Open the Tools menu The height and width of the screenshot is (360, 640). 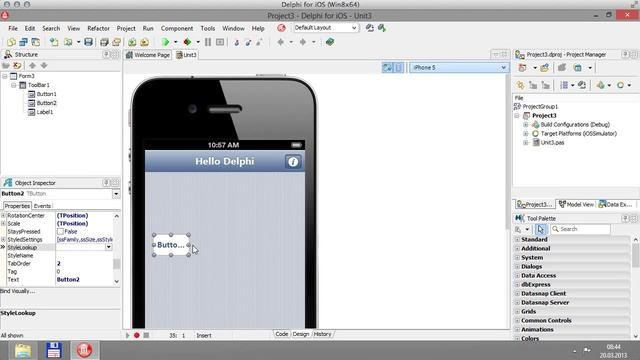click(208, 28)
